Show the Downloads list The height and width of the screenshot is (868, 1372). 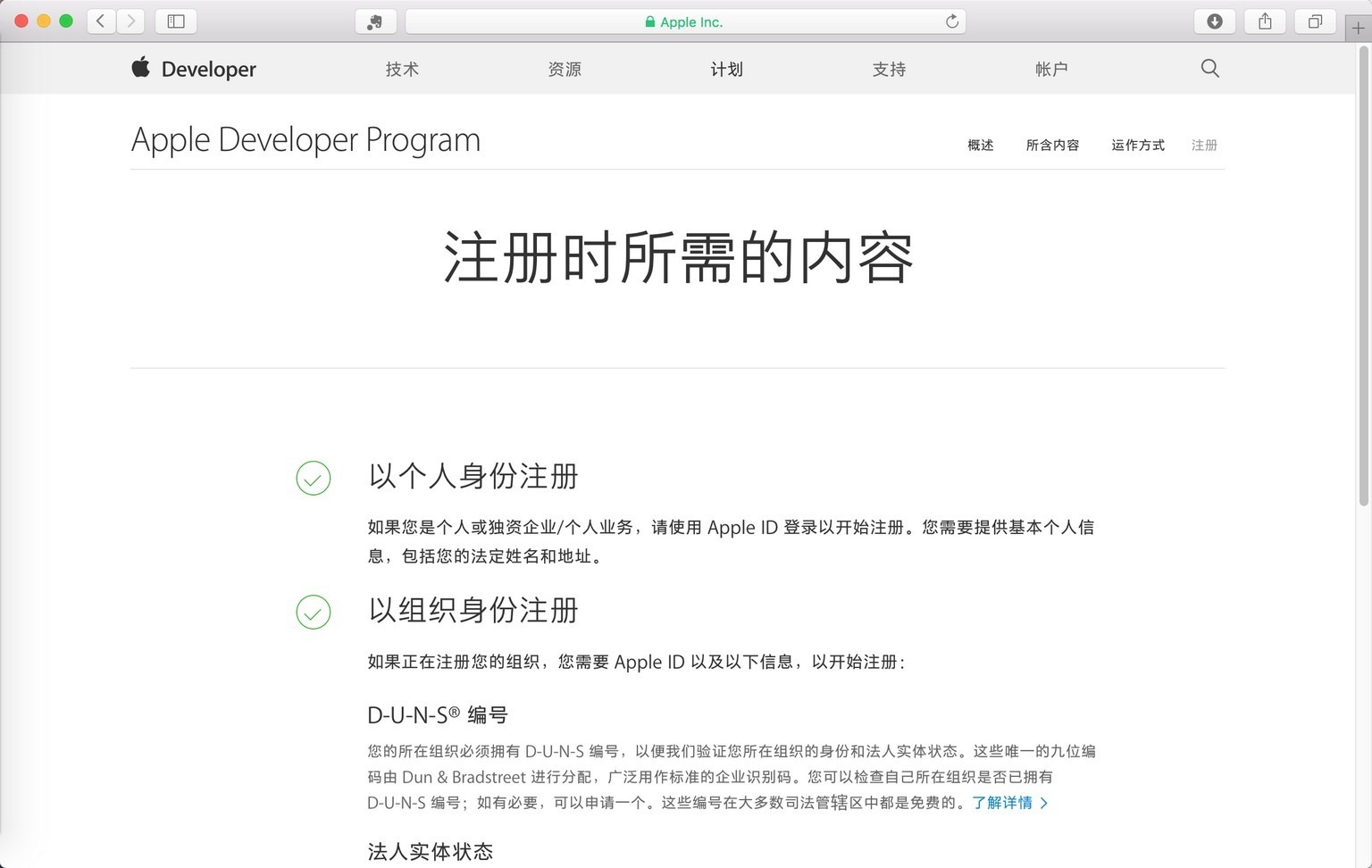pos(1215,21)
